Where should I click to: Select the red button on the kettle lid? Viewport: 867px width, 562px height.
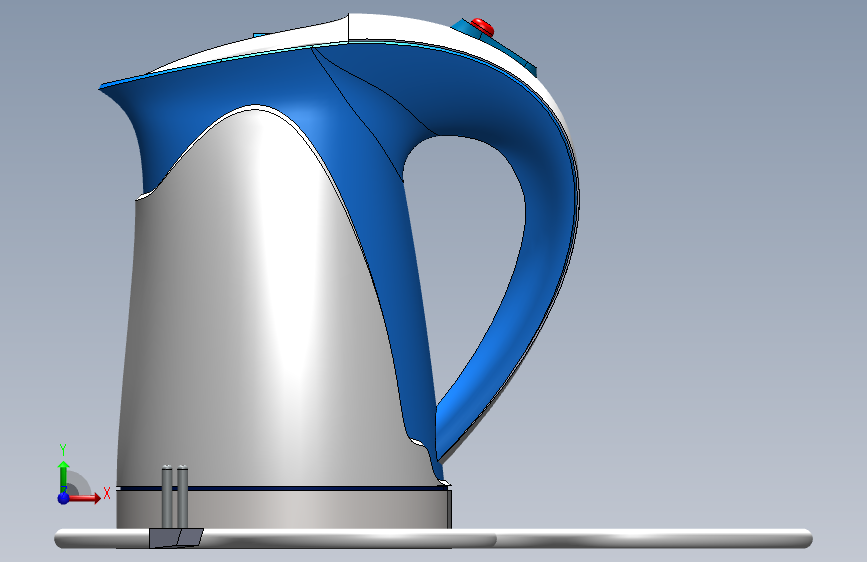(482, 27)
